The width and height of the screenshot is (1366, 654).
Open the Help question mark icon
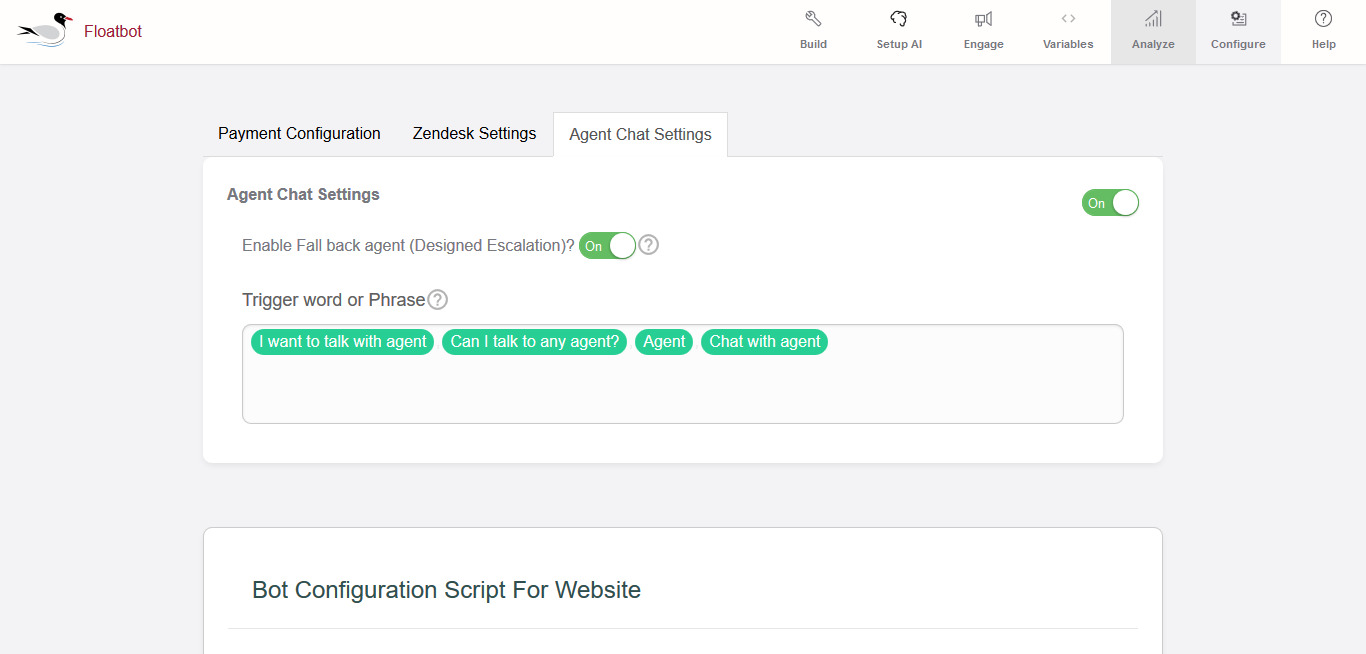pos(1323,19)
